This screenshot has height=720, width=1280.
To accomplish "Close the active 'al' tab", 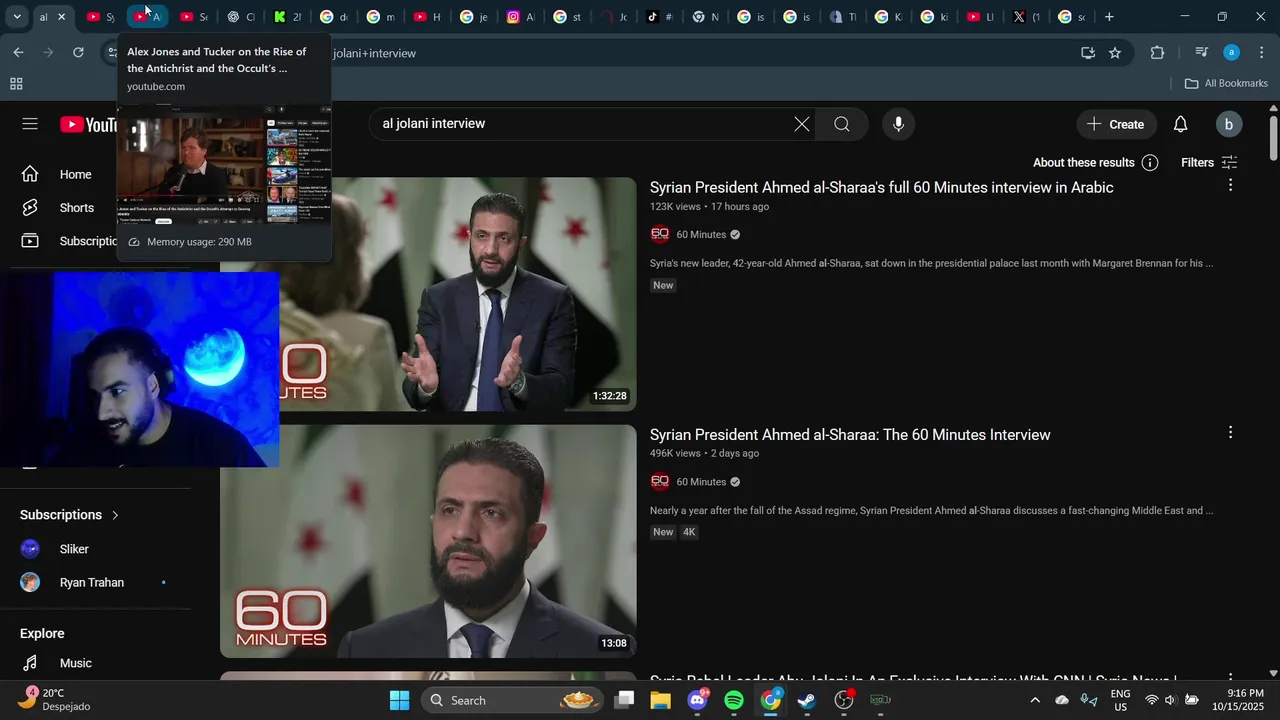I will tap(61, 17).
